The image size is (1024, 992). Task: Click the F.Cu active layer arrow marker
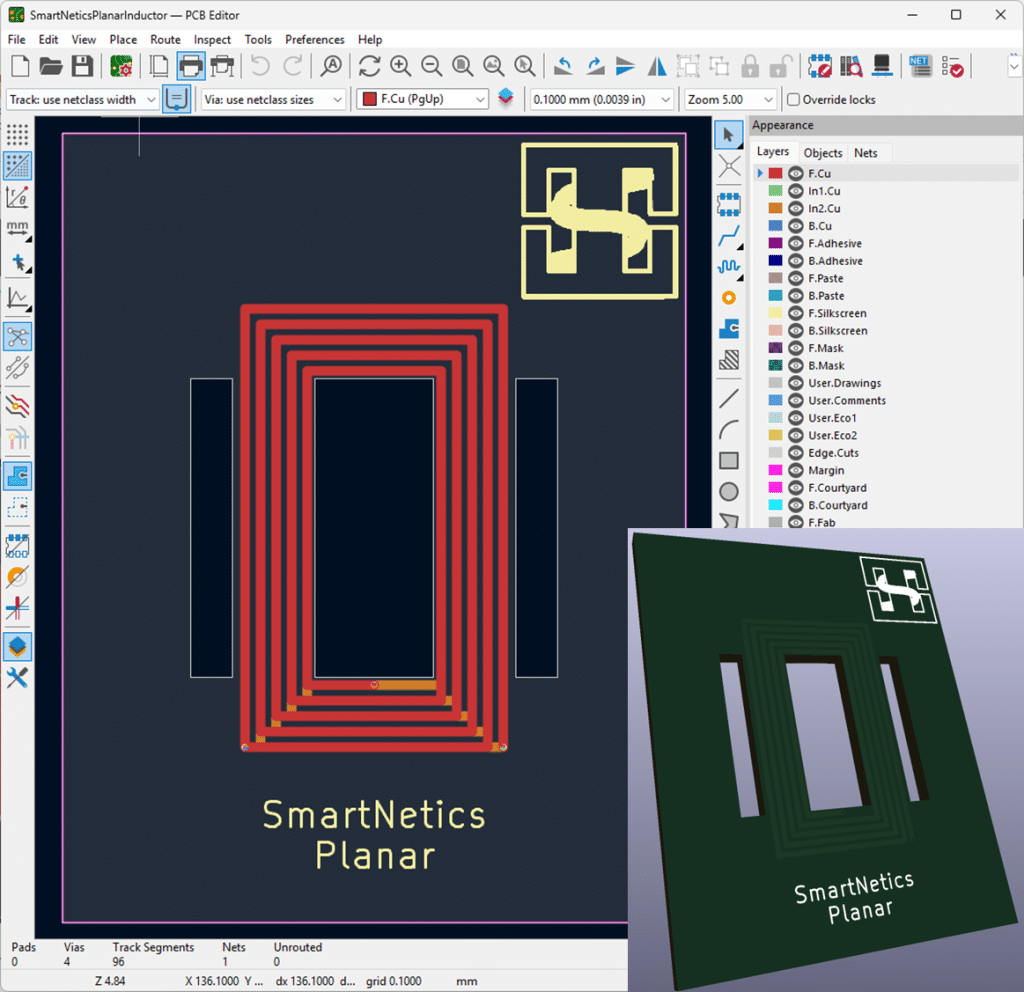760,173
